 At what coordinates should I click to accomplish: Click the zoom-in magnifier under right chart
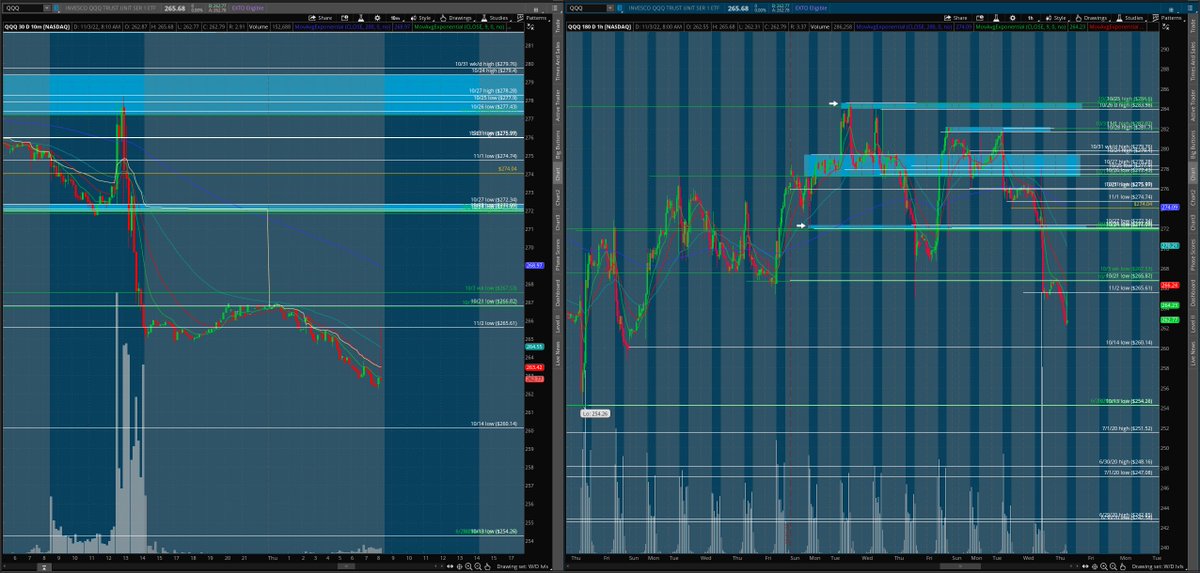coord(1104,566)
